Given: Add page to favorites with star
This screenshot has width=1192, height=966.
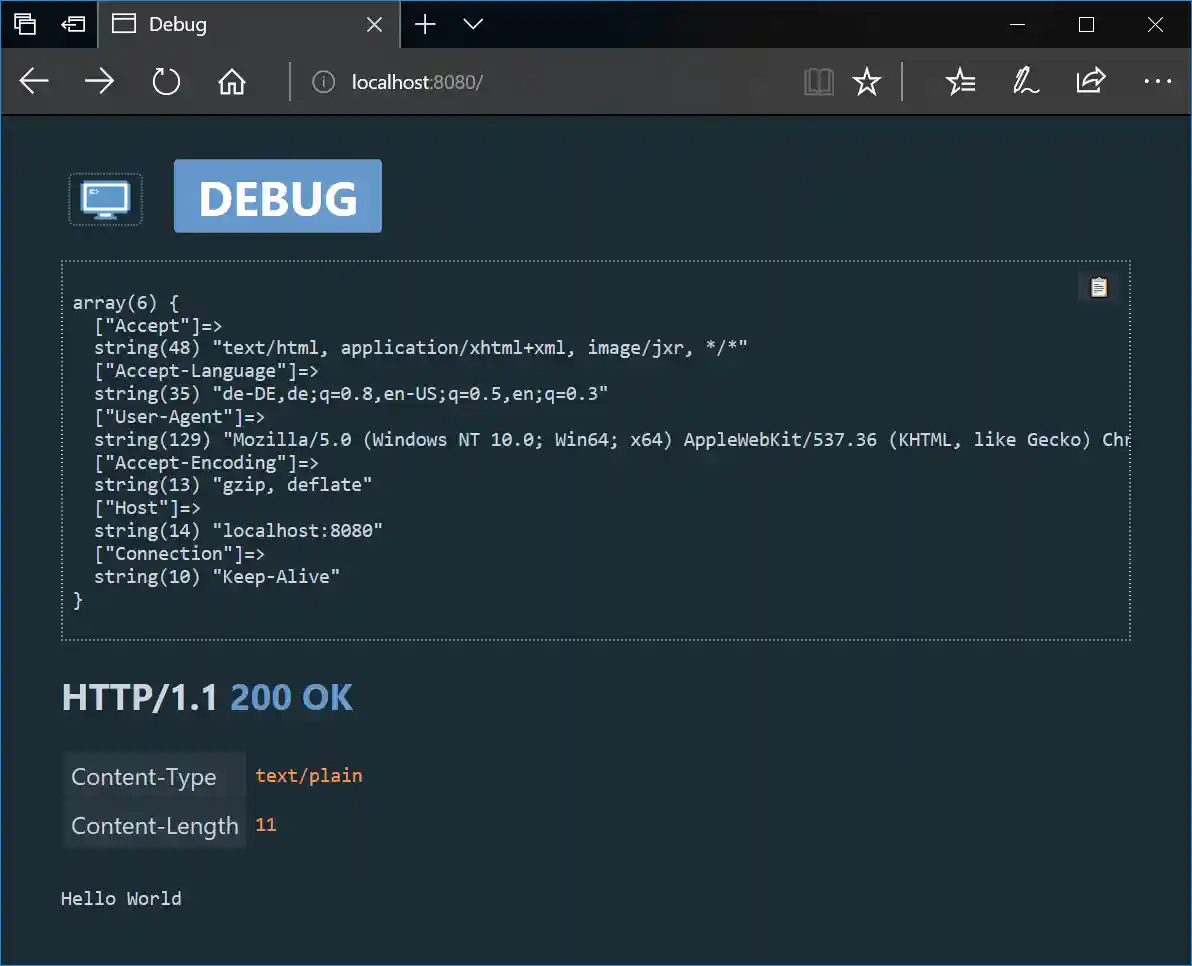Looking at the screenshot, I should pyautogui.click(x=867, y=81).
